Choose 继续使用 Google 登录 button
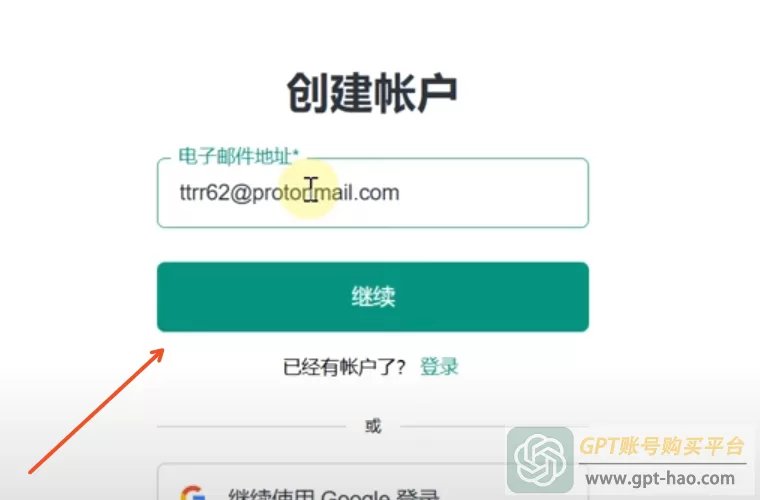The width and height of the screenshot is (760, 500). (373, 482)
